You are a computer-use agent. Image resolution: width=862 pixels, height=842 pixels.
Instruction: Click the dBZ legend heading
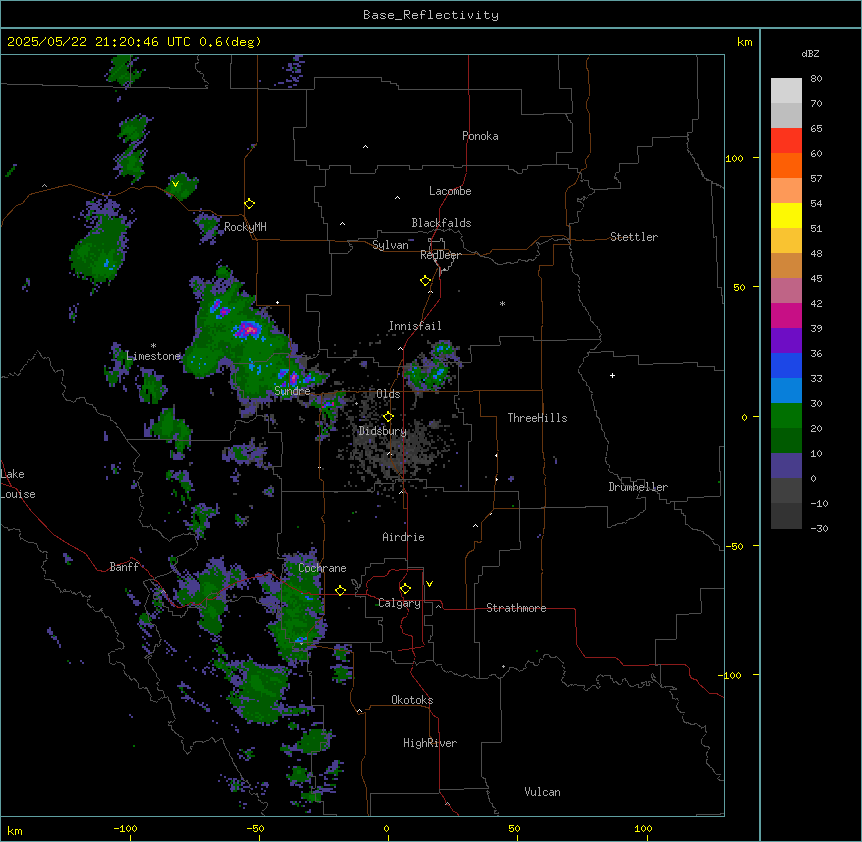point(810,53)
